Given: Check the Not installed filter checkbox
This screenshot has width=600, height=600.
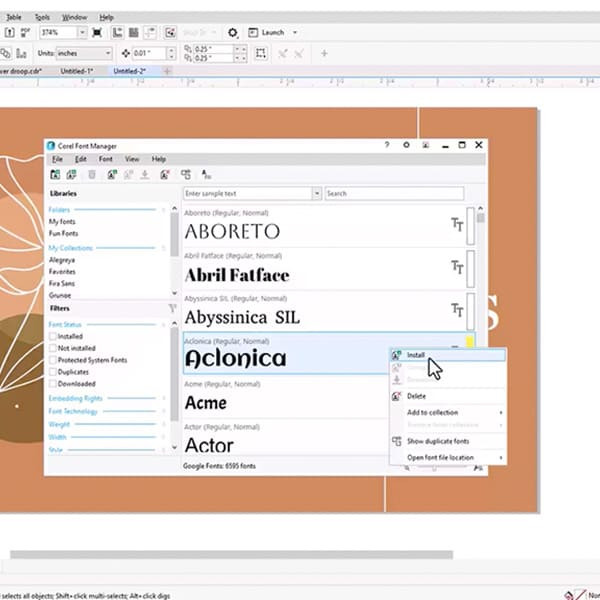Looking at the screenshot, I should click(x=53, y=348).
